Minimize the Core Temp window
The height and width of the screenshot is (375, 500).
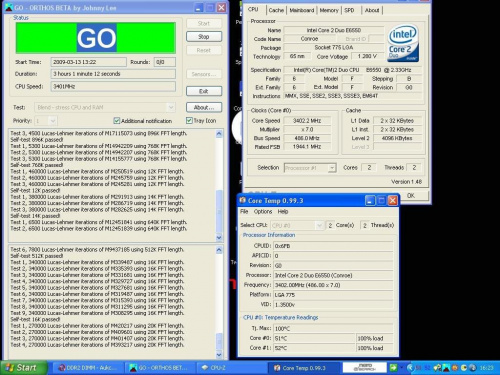[370, 200]
